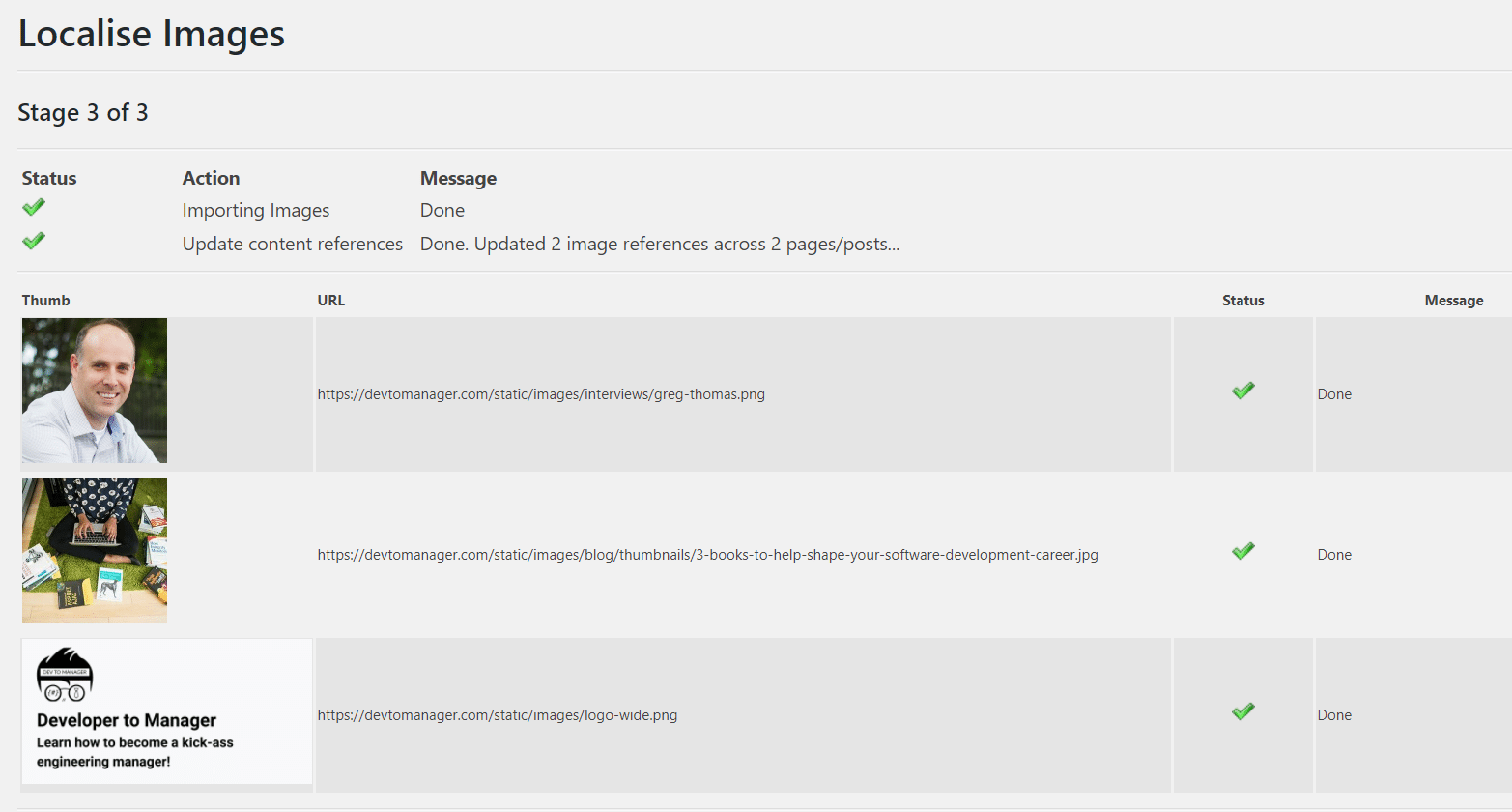The image size is (1512, 812).
Task: Click the Done message for Importing Images
Action: (x=442, y=210)
